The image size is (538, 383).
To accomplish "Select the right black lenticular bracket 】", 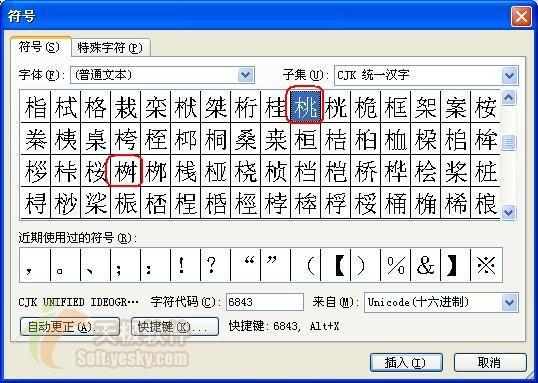I will [x=456, y=265].
